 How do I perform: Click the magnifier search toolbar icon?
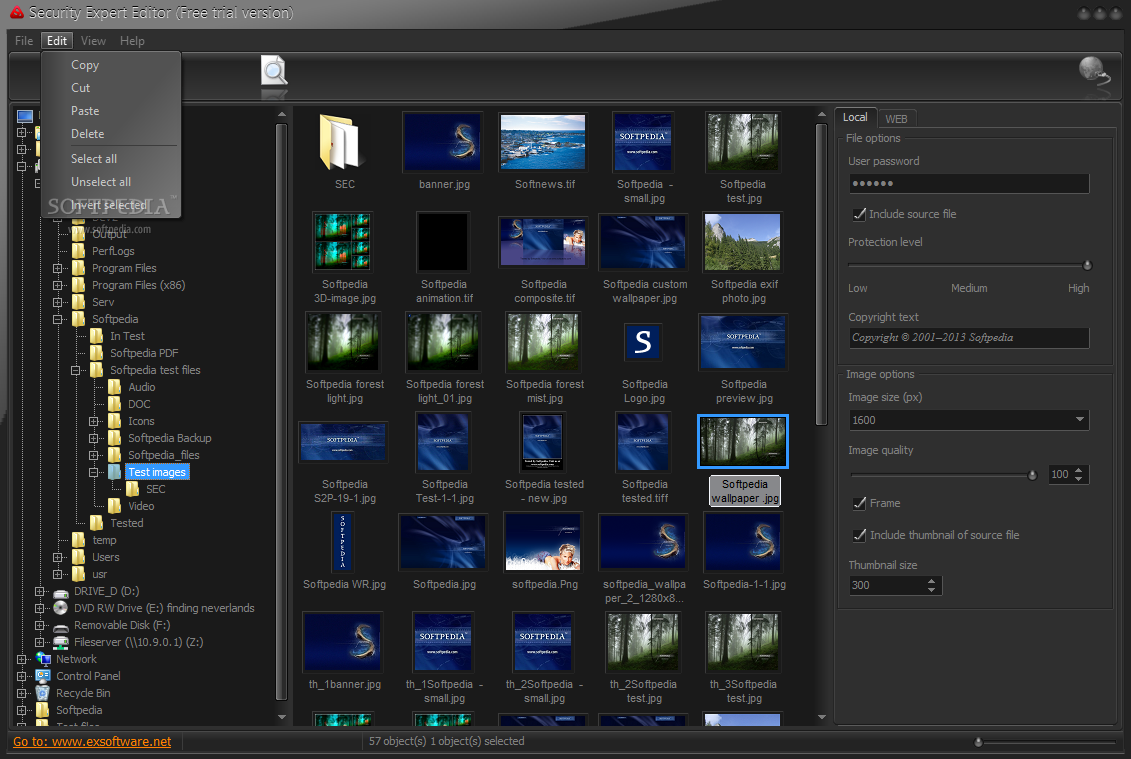(x=274, y=71)
